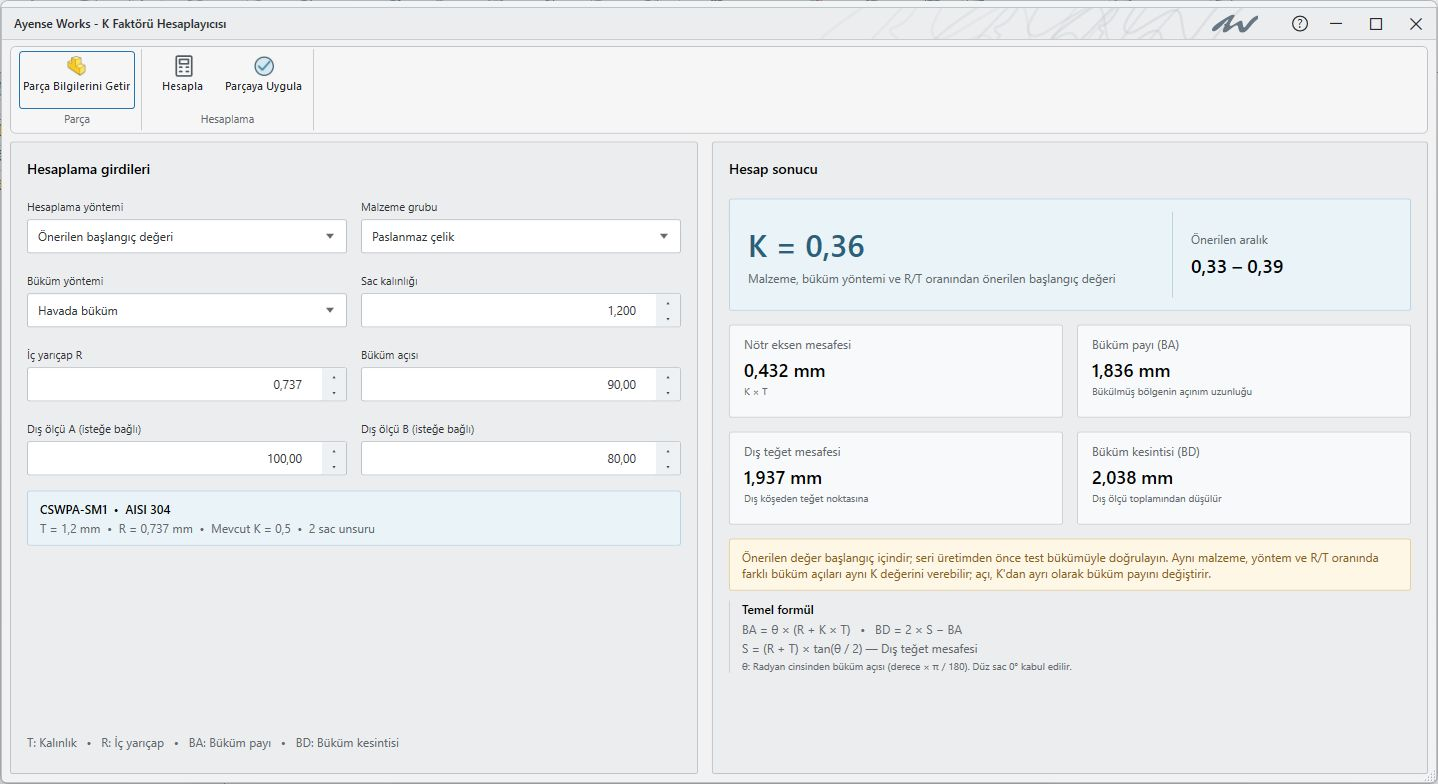Decrease Büküm açısı with down arrow
Image resolution: width=1438 pixels, height=784 pixels.
[667, 393]
